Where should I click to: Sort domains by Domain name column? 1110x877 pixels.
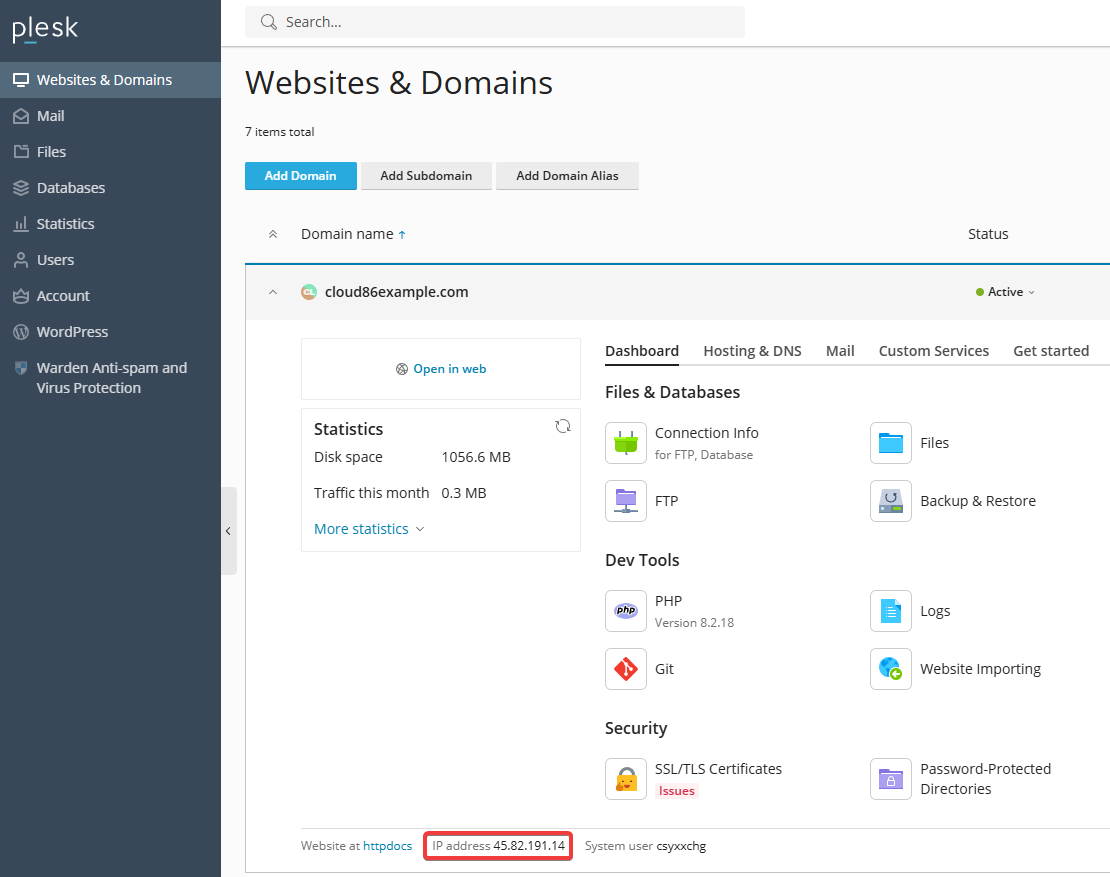(347, 233)
